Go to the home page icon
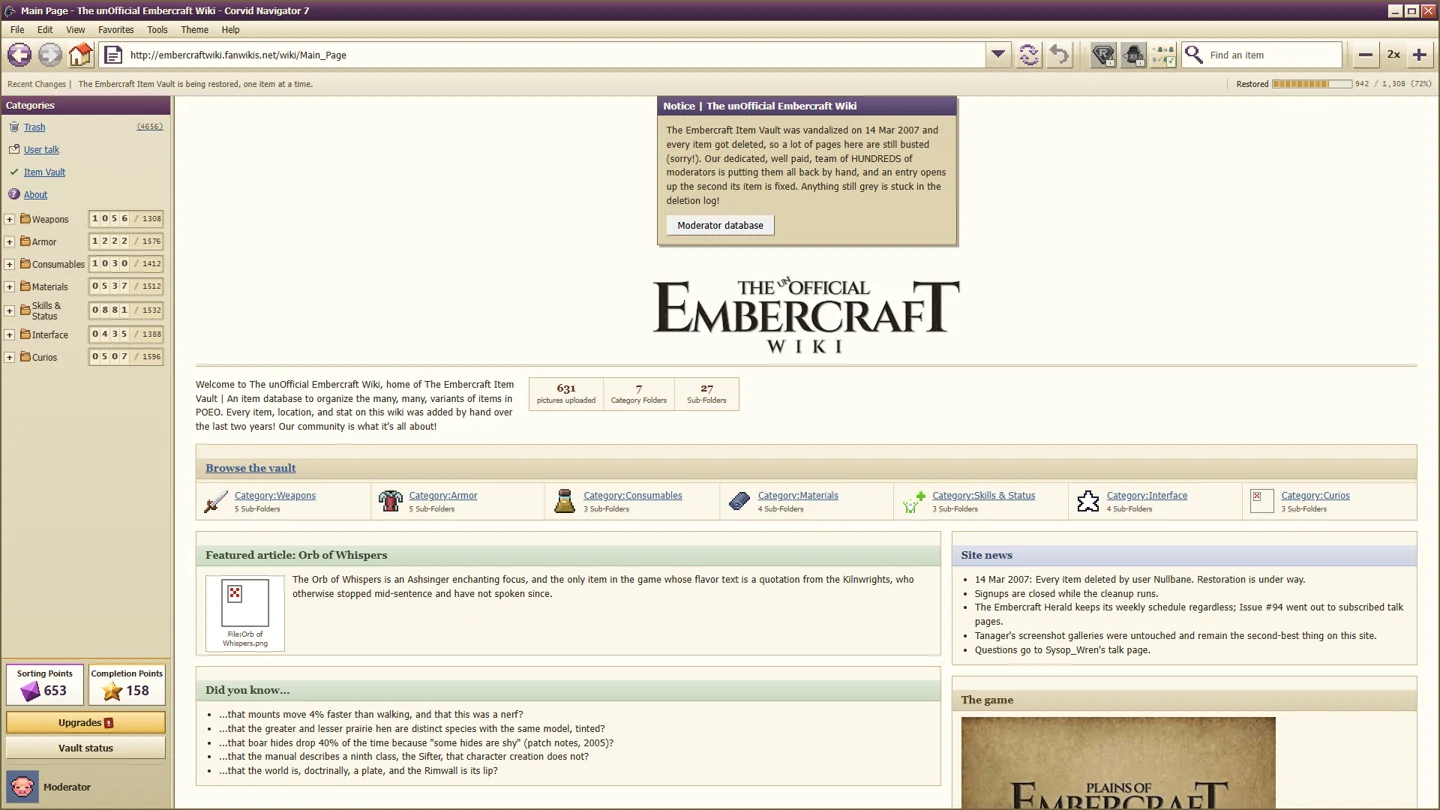This screenshot has height=810, width=1440. 80,55
